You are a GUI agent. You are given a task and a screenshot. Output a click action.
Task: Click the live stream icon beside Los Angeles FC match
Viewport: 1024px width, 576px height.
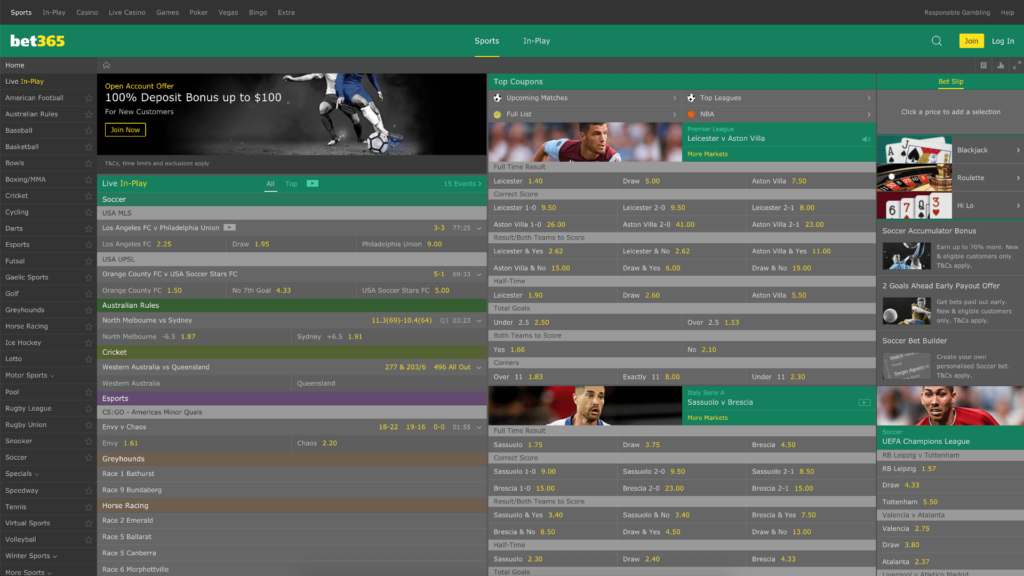click(x=230, y=228)
